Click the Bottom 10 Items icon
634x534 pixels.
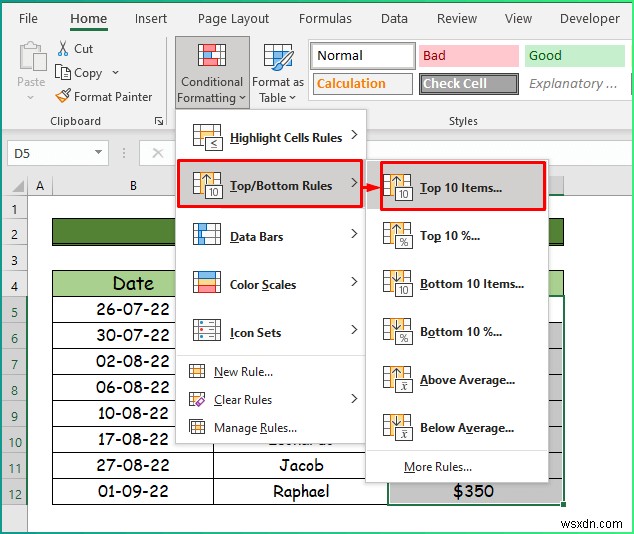coord(398,283)
